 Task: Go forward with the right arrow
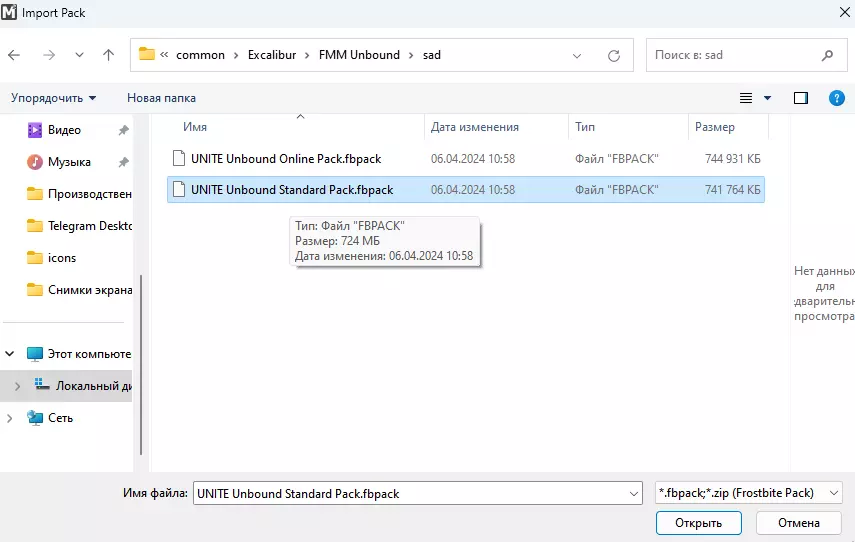pyautogui.click(x=49, y=55)
